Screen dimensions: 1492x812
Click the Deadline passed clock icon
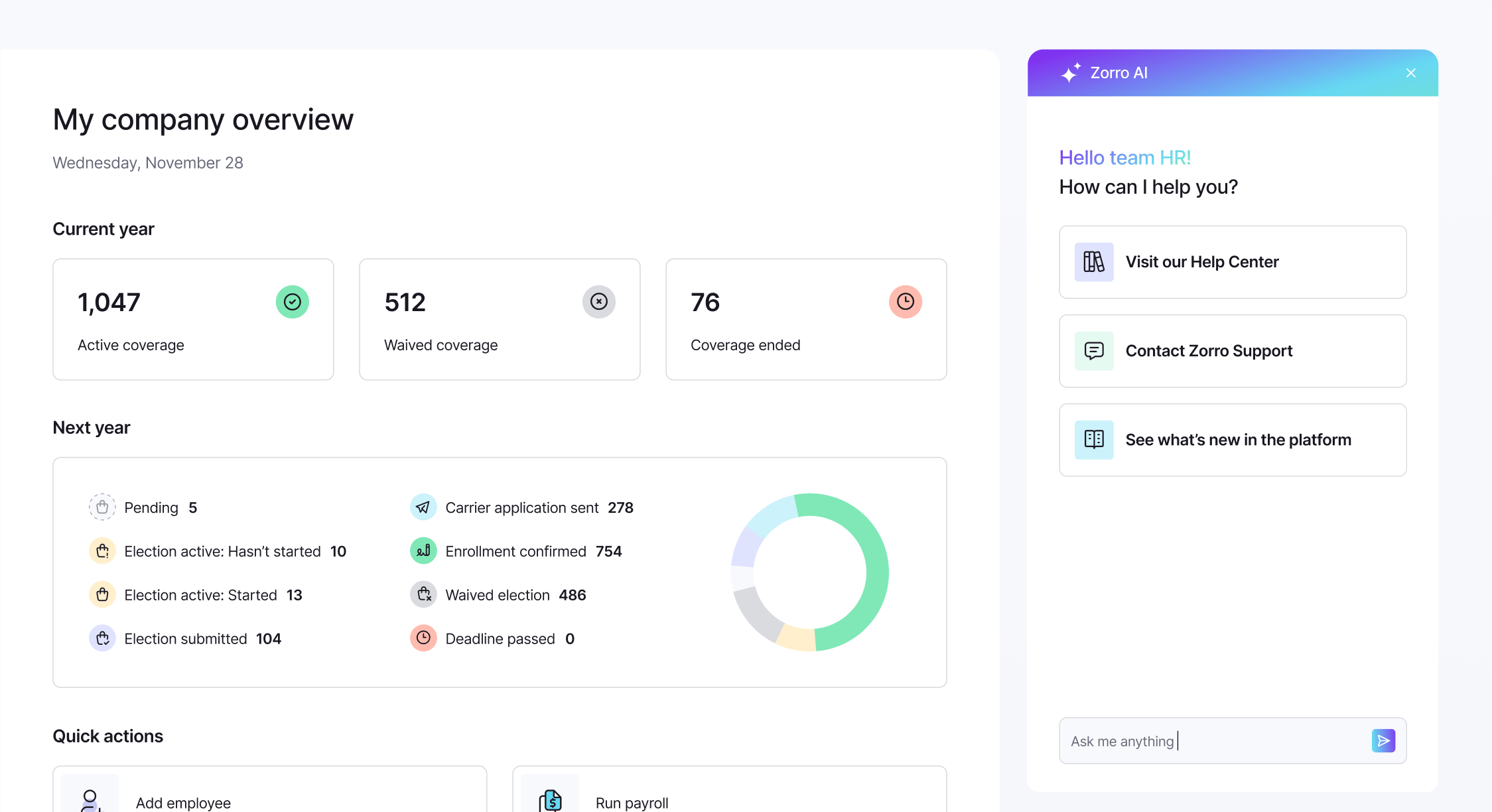[423, 638]
